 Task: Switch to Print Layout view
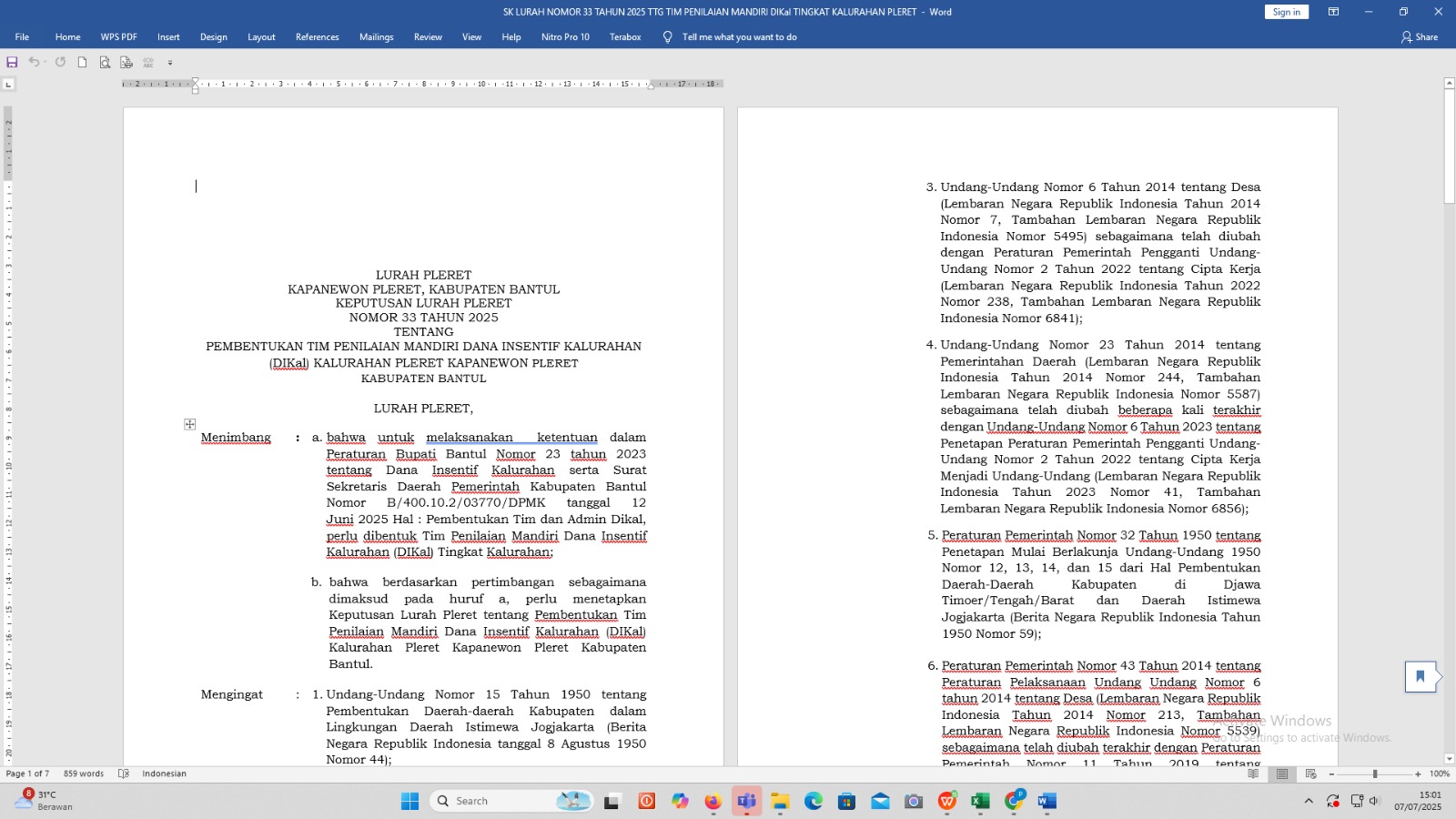click(x=1282, y=773)
